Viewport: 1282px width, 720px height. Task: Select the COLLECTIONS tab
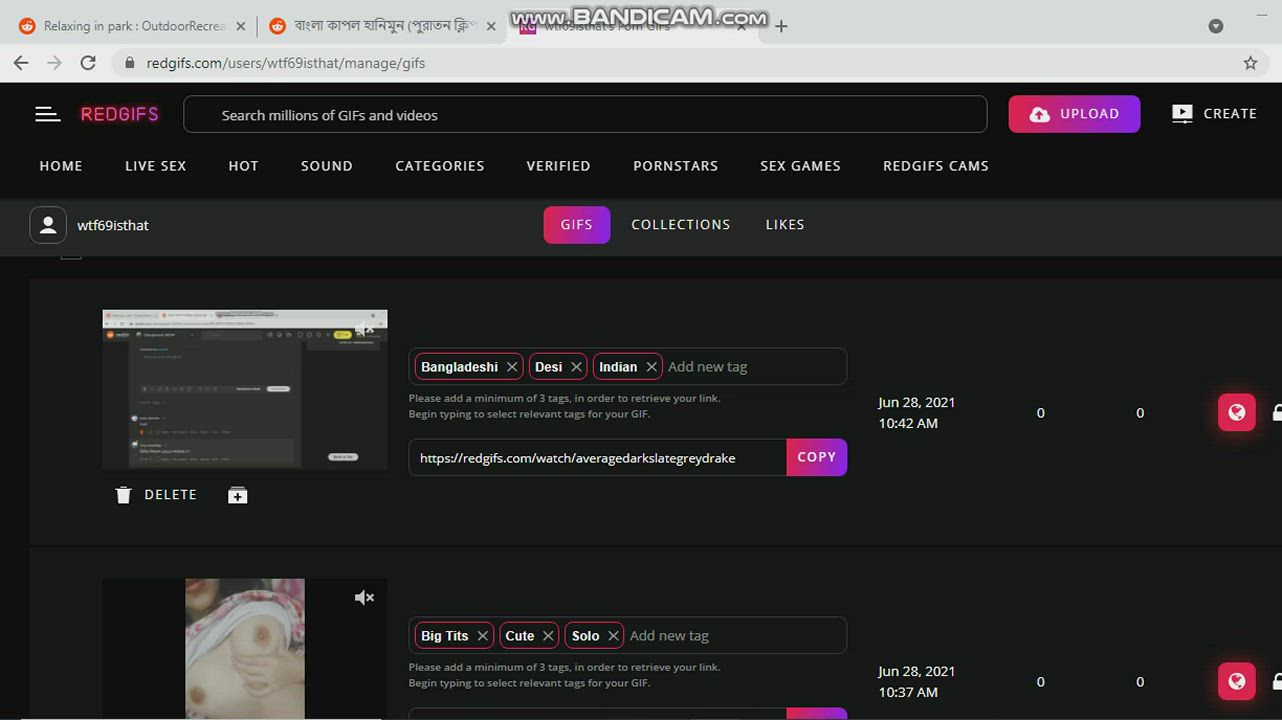coord(681,225)
